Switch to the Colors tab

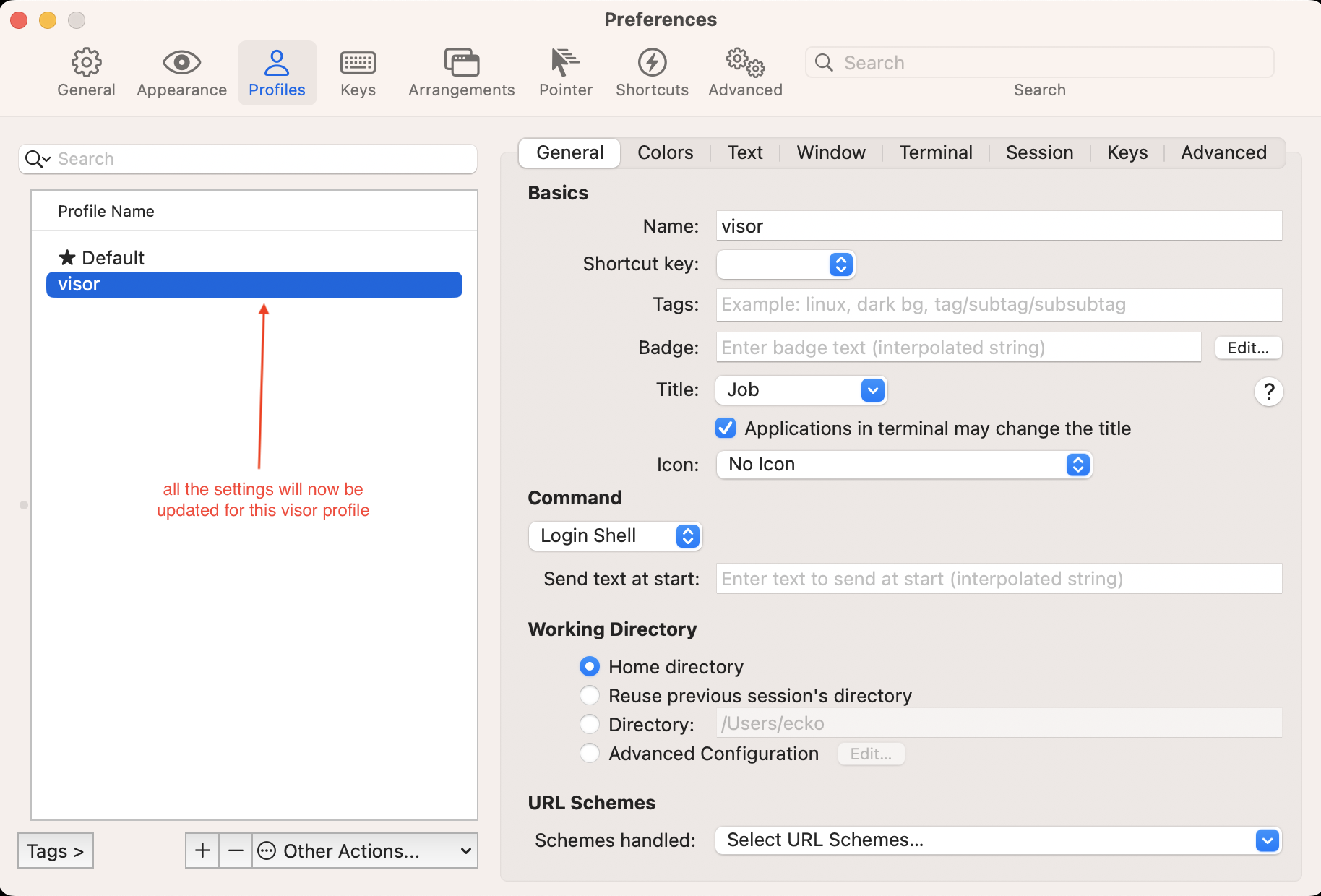665,152
